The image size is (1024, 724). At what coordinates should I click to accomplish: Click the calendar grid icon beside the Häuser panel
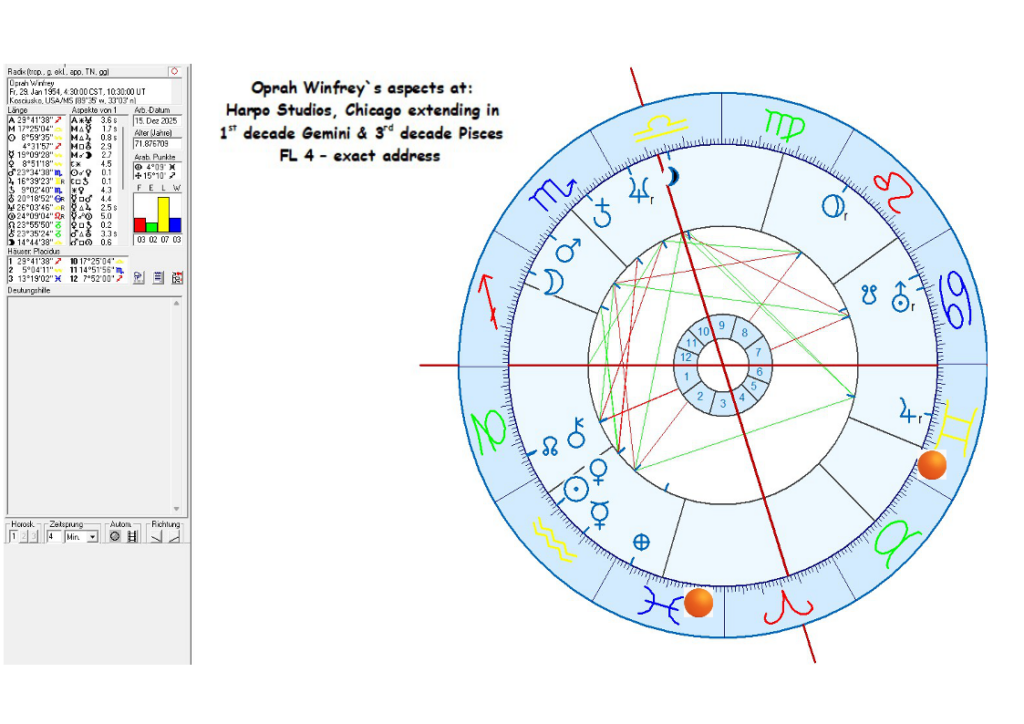coord(177,277)
